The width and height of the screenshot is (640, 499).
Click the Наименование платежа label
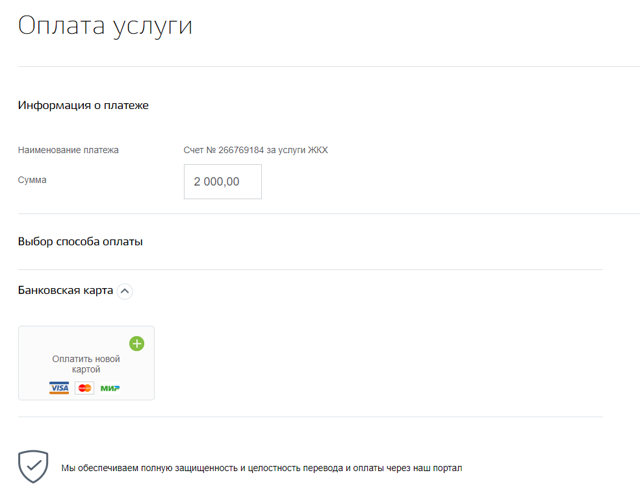(68, 150)
